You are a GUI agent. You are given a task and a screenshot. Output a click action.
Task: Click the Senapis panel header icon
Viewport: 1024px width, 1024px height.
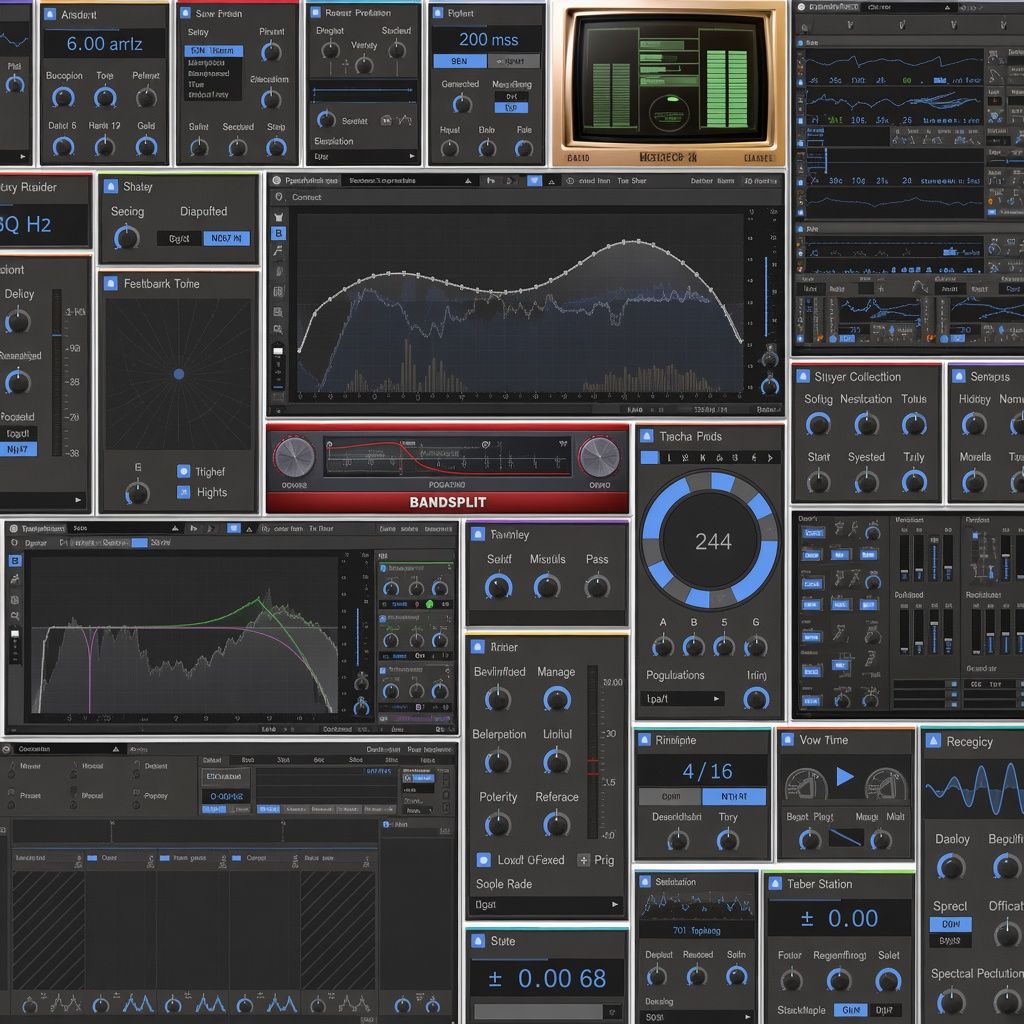959,376
